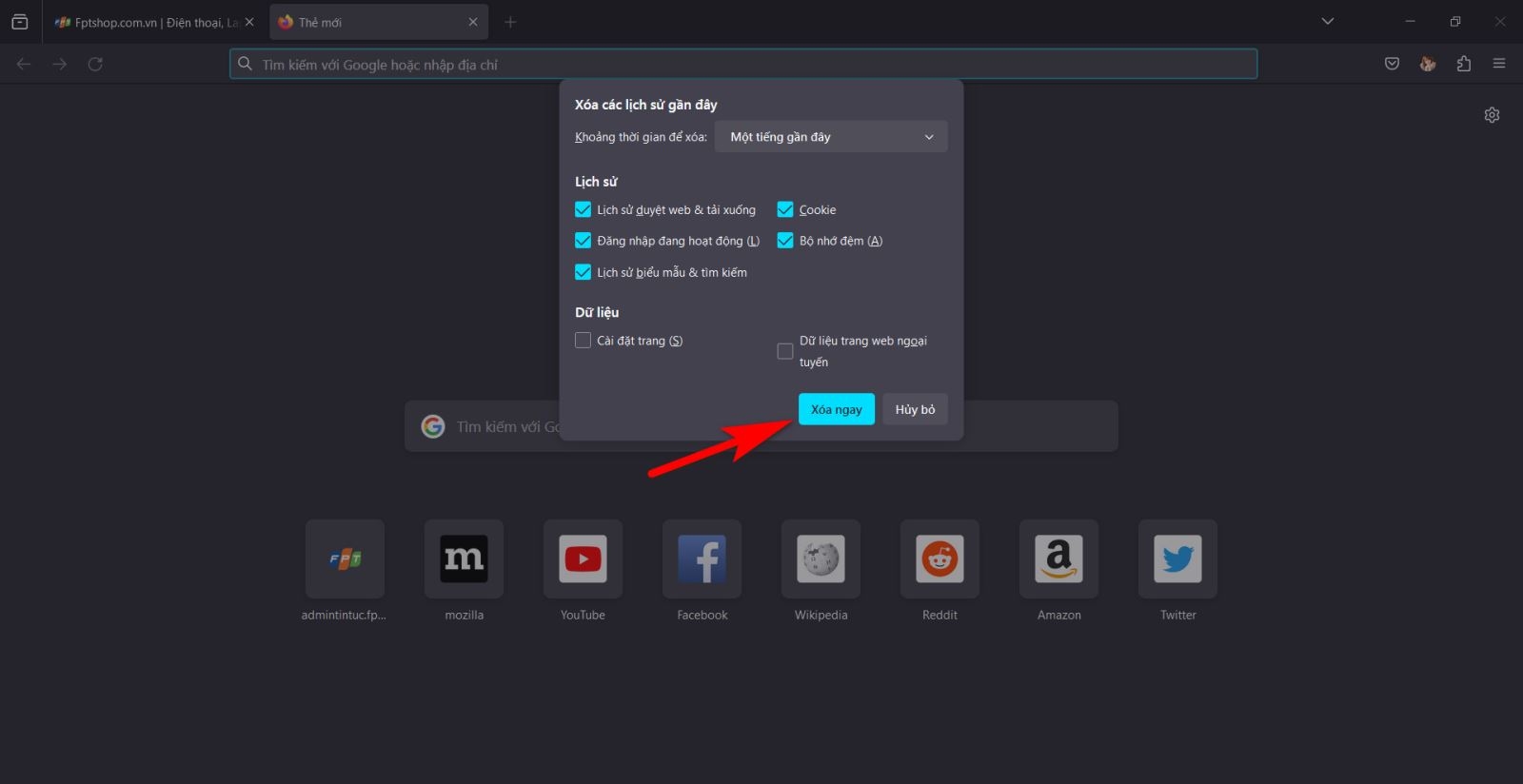
Task: Open the YouTube shortcut tile
Action: click(583, 559)
